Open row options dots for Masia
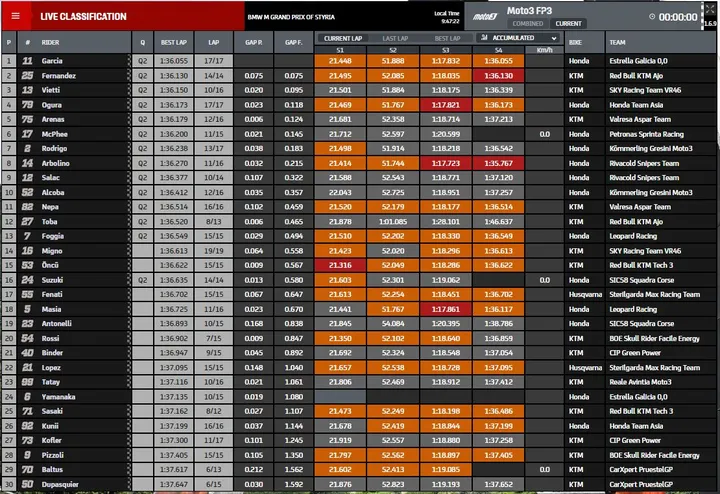 click(x=129, y=309)
